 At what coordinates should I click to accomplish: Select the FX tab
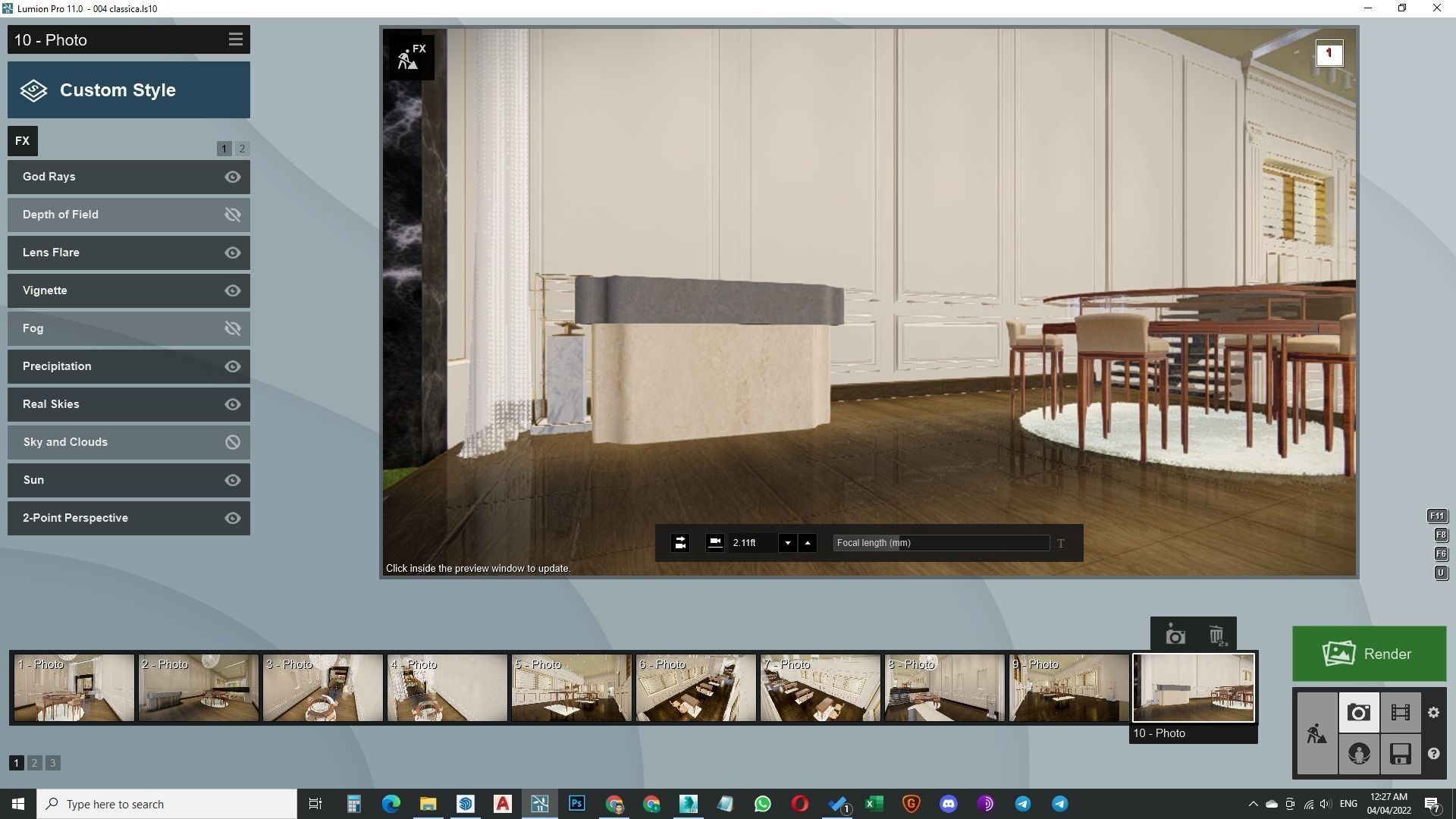point(23,141)
